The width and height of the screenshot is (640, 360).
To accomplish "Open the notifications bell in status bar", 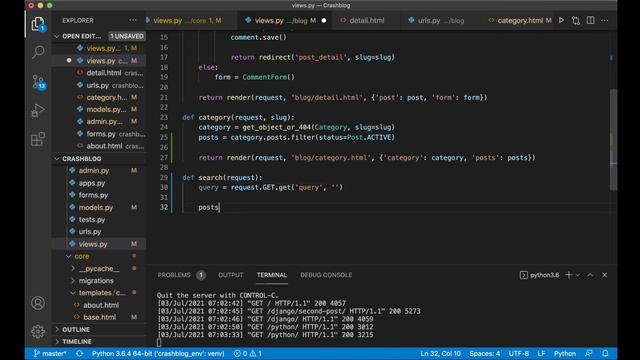I will 605,353.
